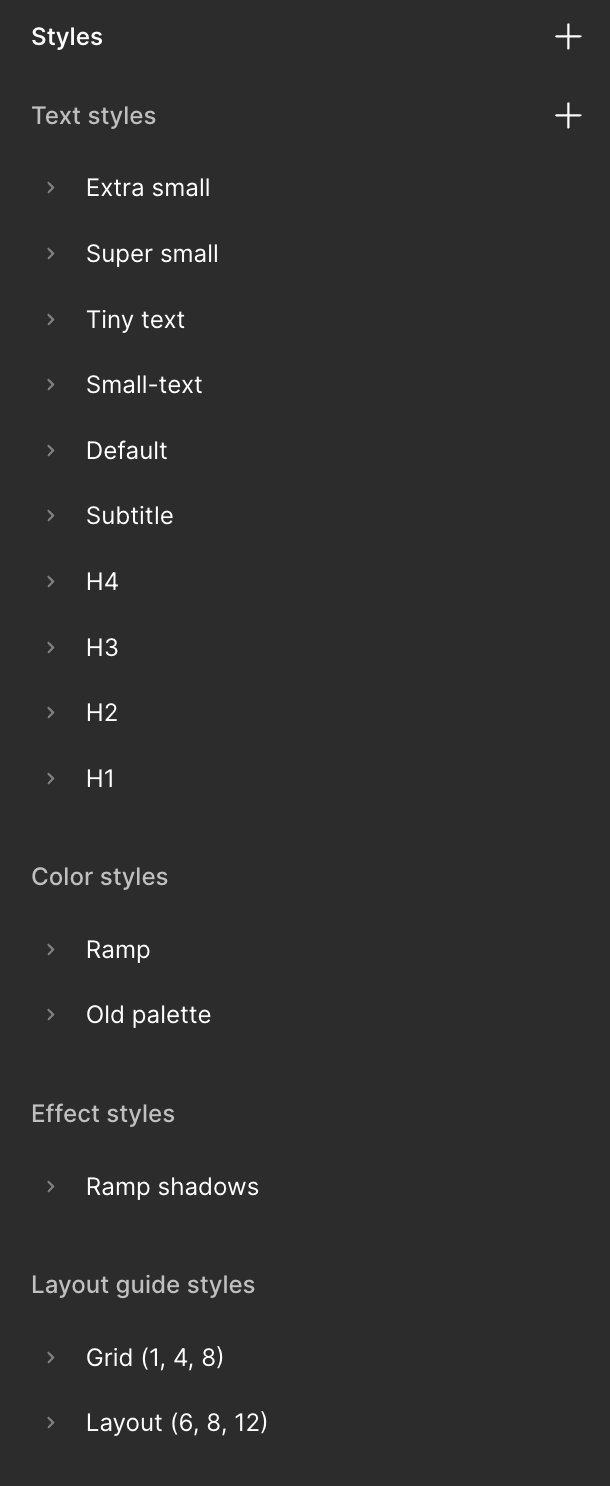Select the H2 text style row
610x1486 pixels.
pyautogui.click(x=102, y=713)
